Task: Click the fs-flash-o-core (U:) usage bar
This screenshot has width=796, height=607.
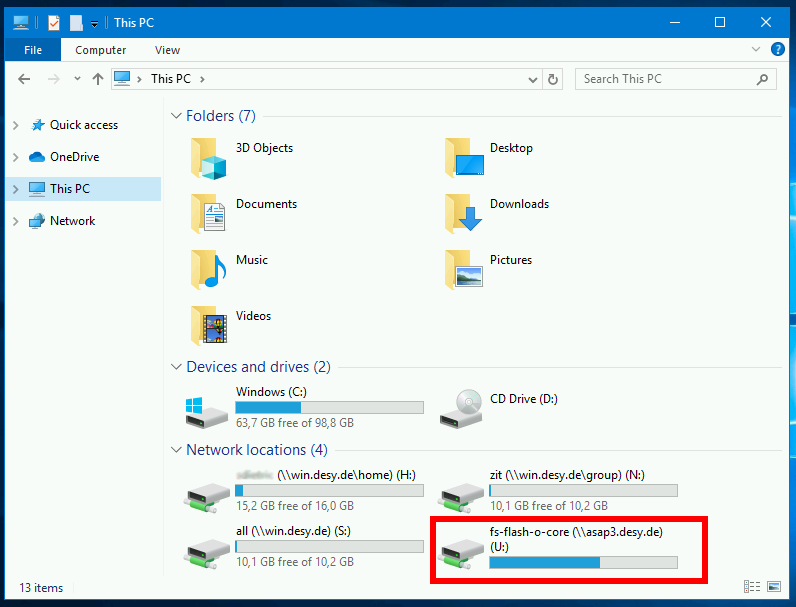Action: [583, 562]
